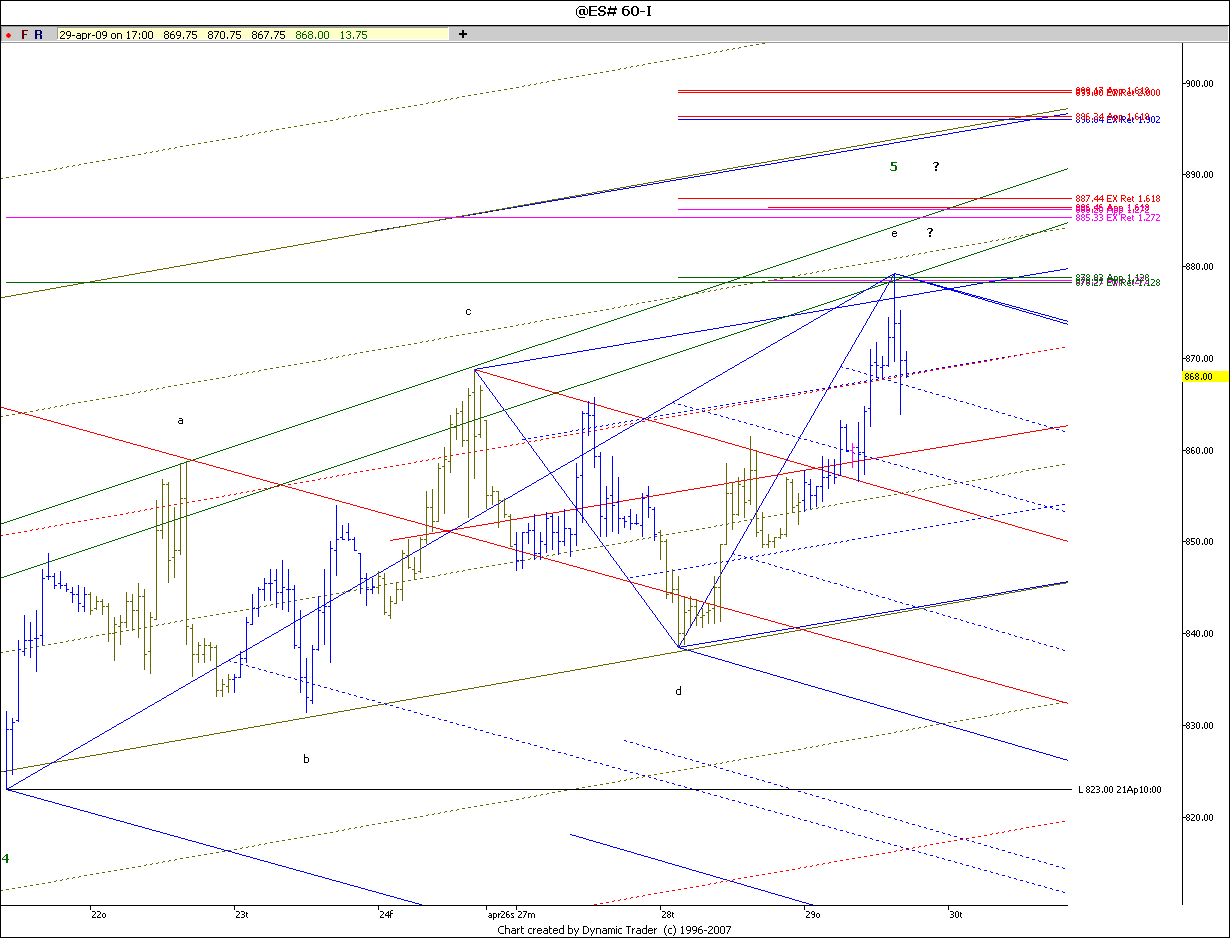Click the bar data readout field
This screenshot has height=938, width=1230.
click(x=253, y=34)
